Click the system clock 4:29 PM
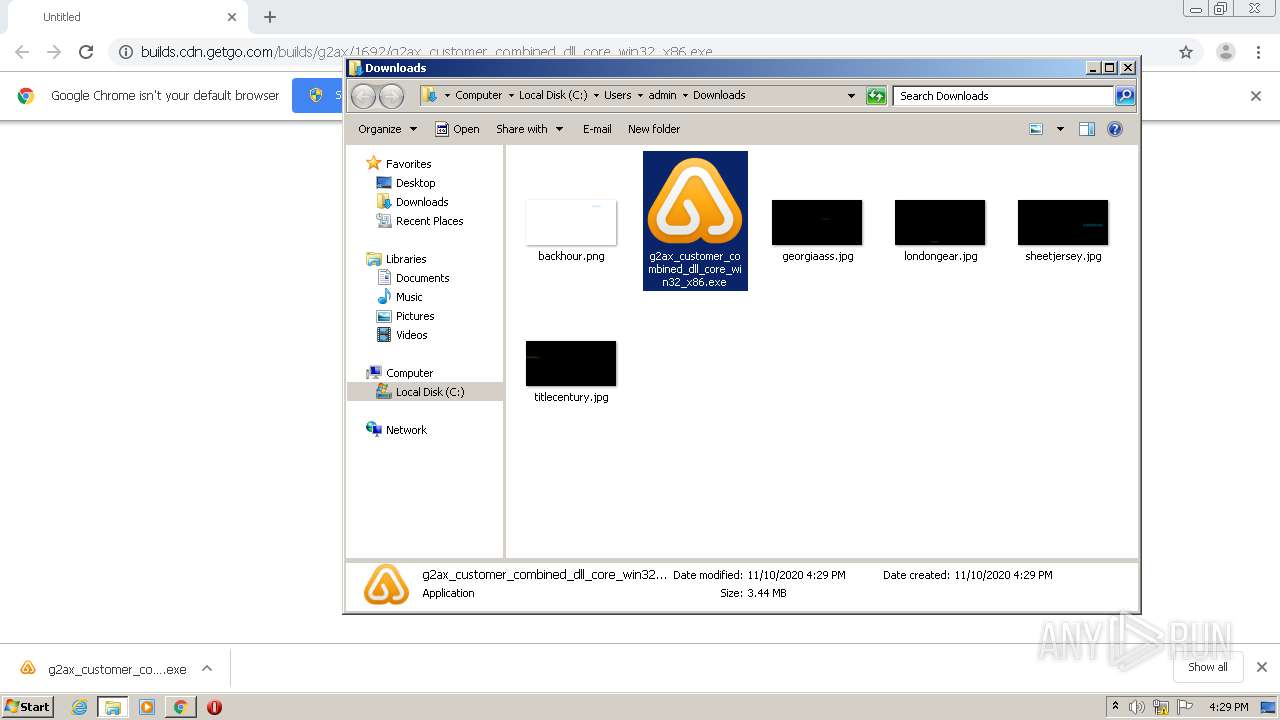This screenshot has width=1280, height=720. pyautogui.click(x=1229, y=707)
